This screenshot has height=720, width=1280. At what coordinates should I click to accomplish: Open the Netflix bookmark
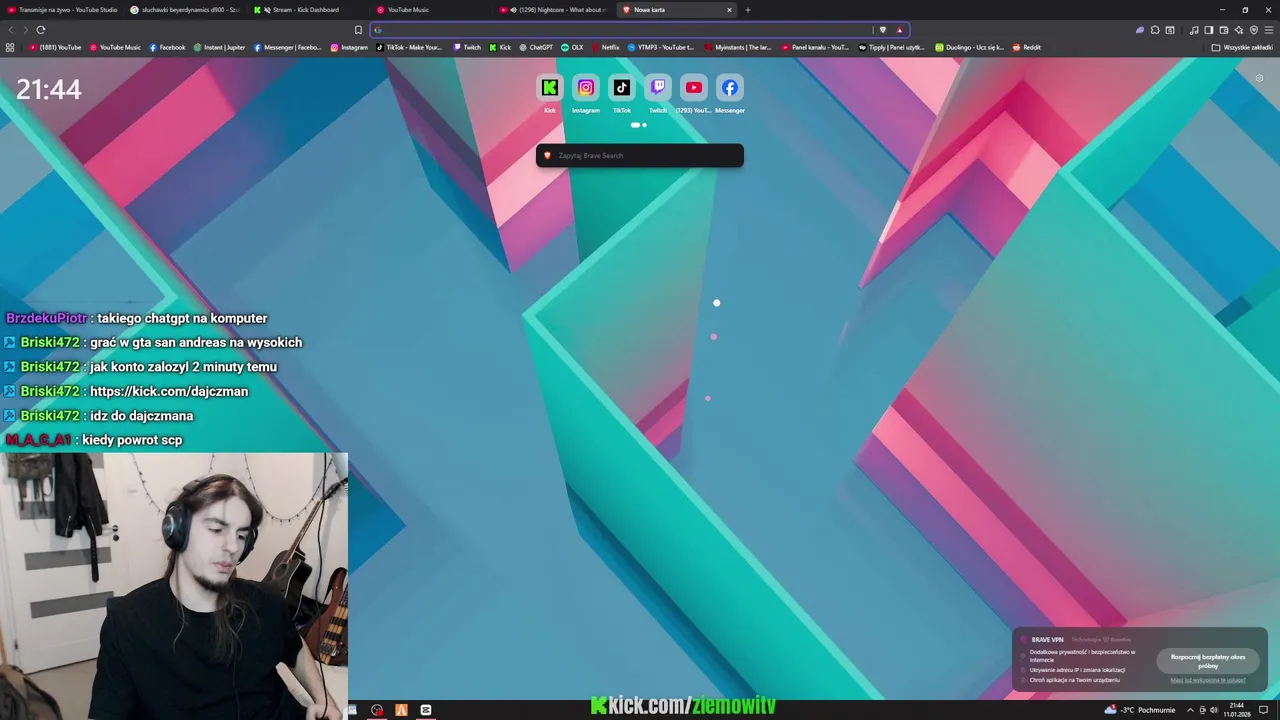[x=605, y=47]
